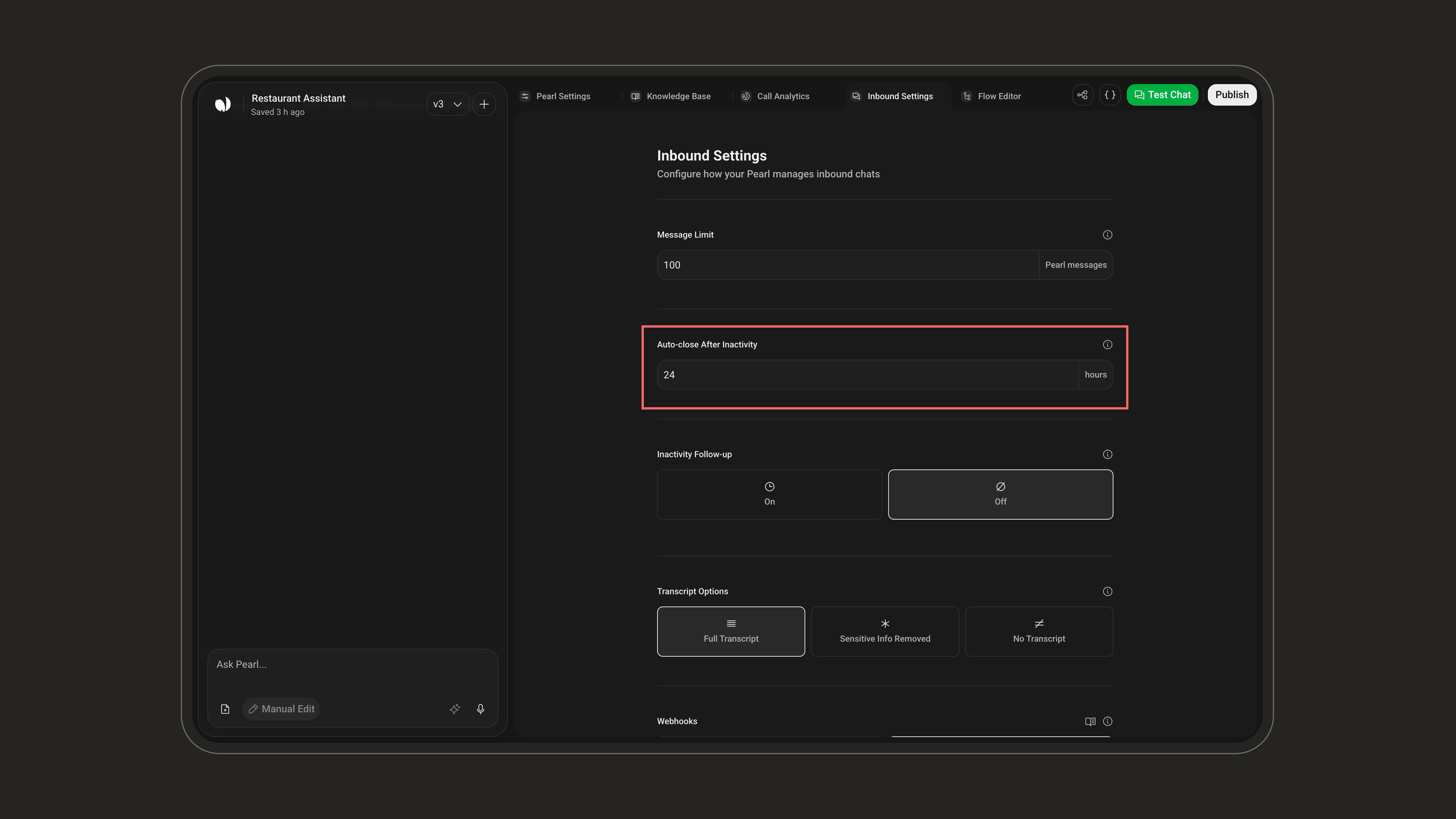The height and width of the screenshot is (819, 1456).
Task: Set Inactivity Follow-up to Off
Action: tap(1000, 495)
